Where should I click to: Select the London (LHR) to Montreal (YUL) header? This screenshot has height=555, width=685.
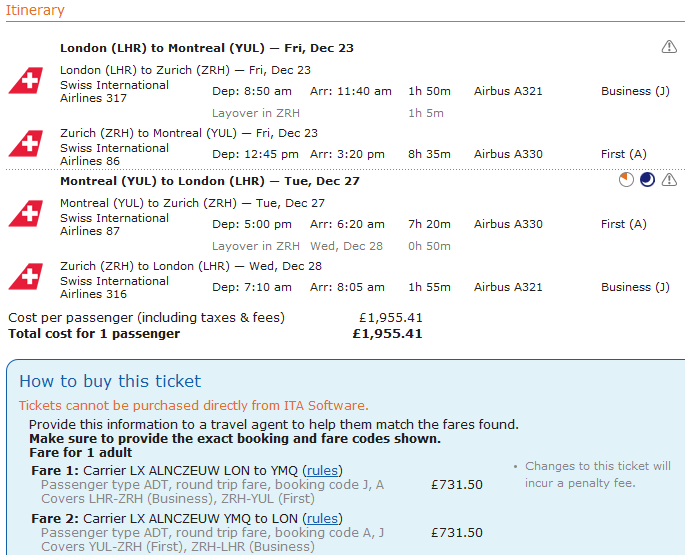tap(207, 48)
